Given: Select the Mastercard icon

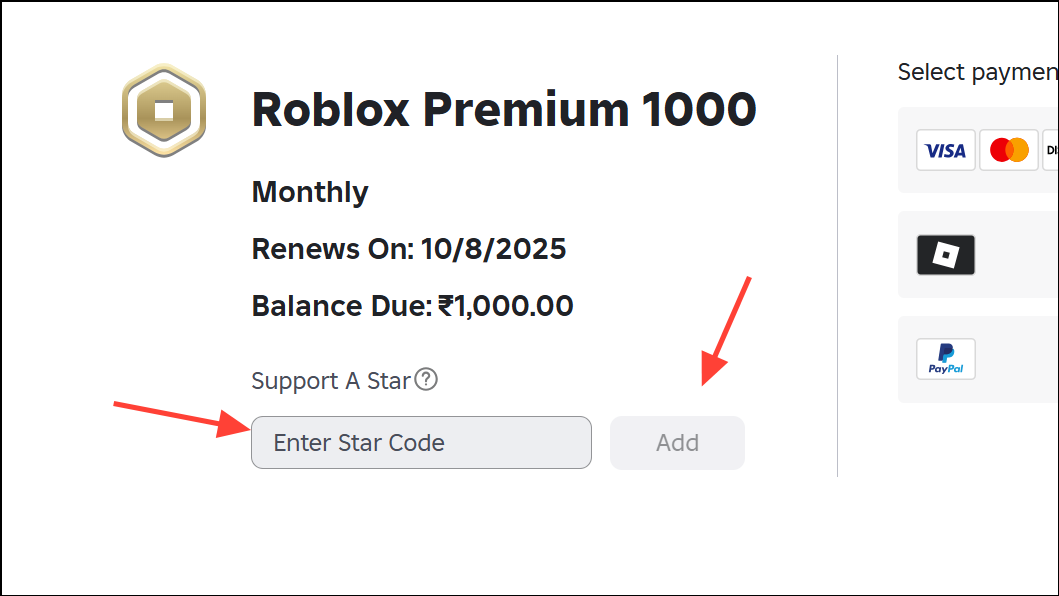Looking at the screenshot, I should click(1008, 149).
